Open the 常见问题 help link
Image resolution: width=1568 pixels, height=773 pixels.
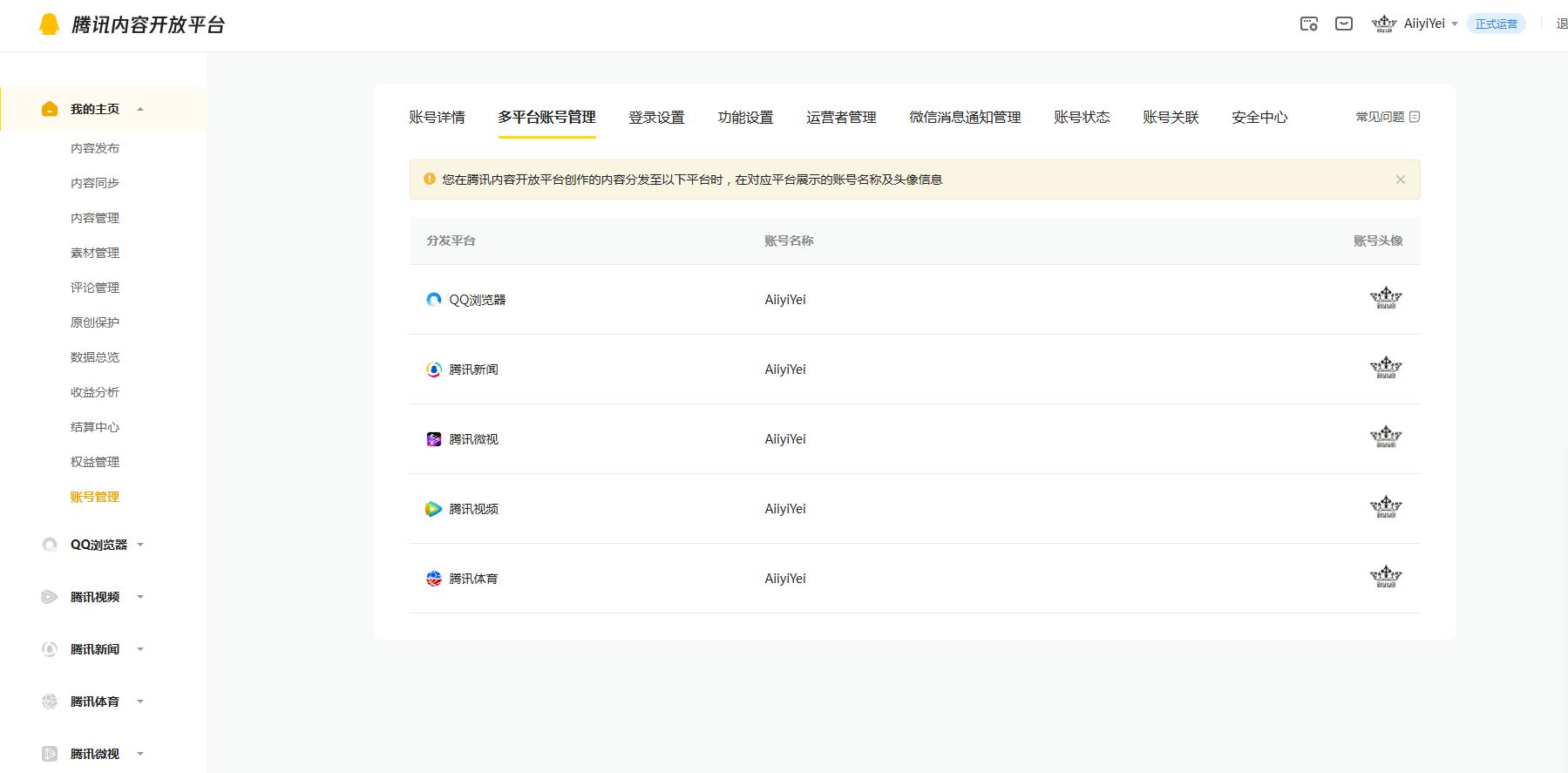point(1380,117)
